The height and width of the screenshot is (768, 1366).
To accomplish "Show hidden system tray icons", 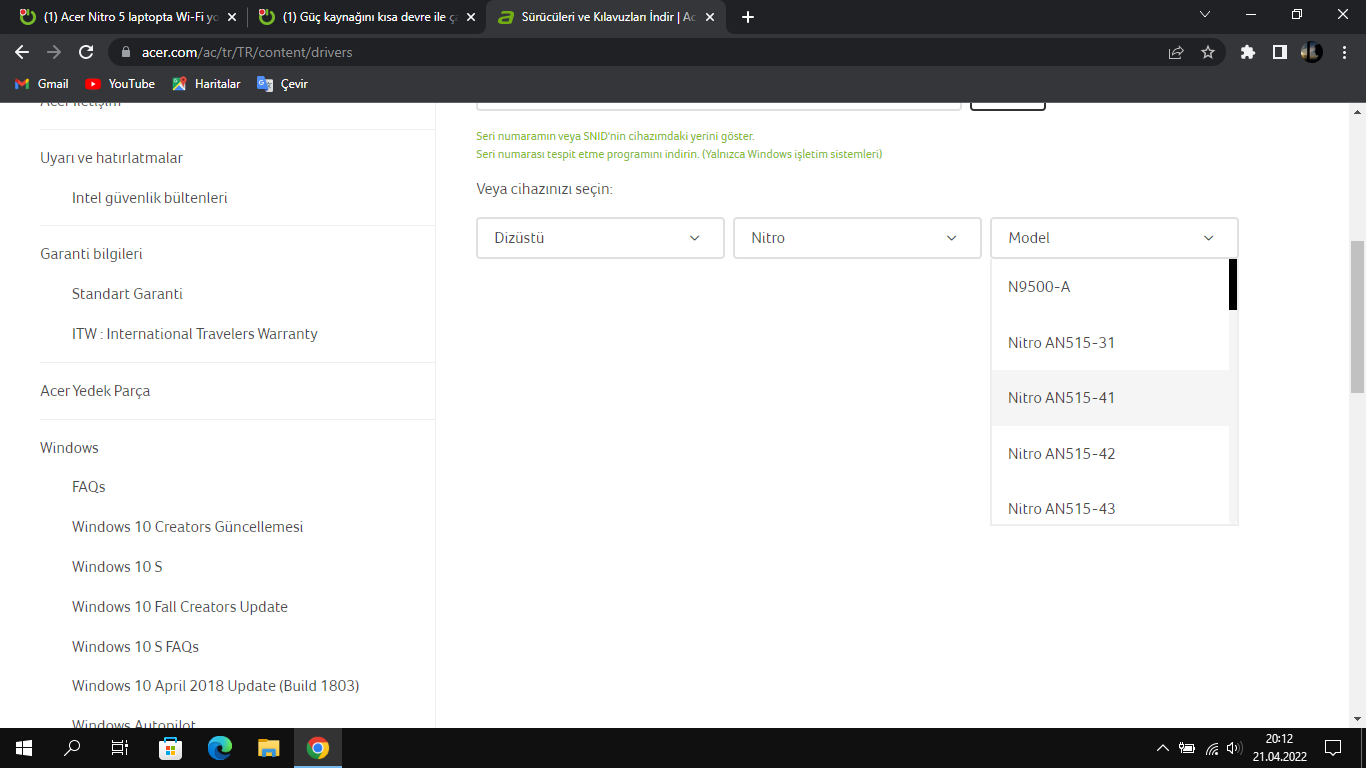I will pyautogui.click(x=1162, y=748).
